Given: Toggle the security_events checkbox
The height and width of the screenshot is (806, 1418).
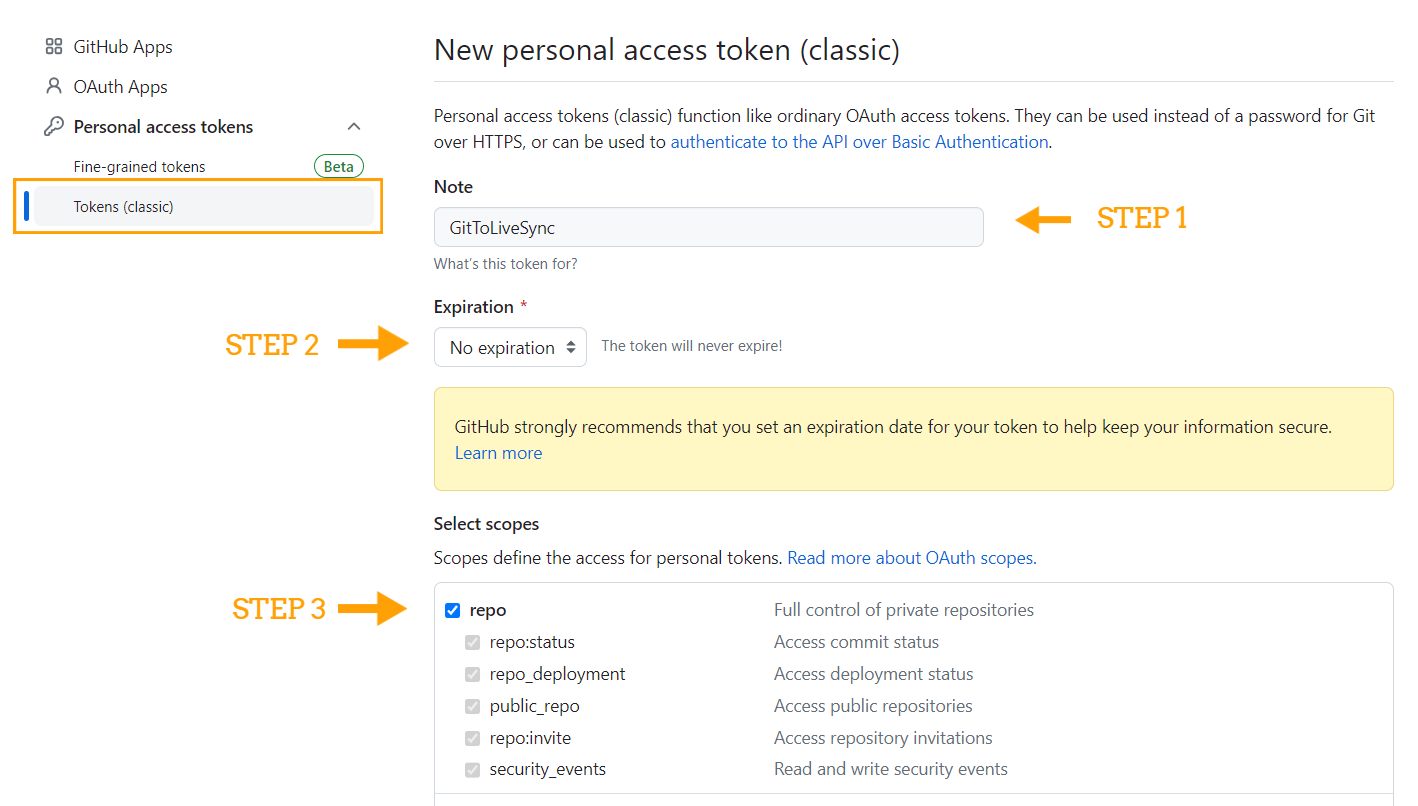Looking at the screenshot, I should tap(473, 770).
